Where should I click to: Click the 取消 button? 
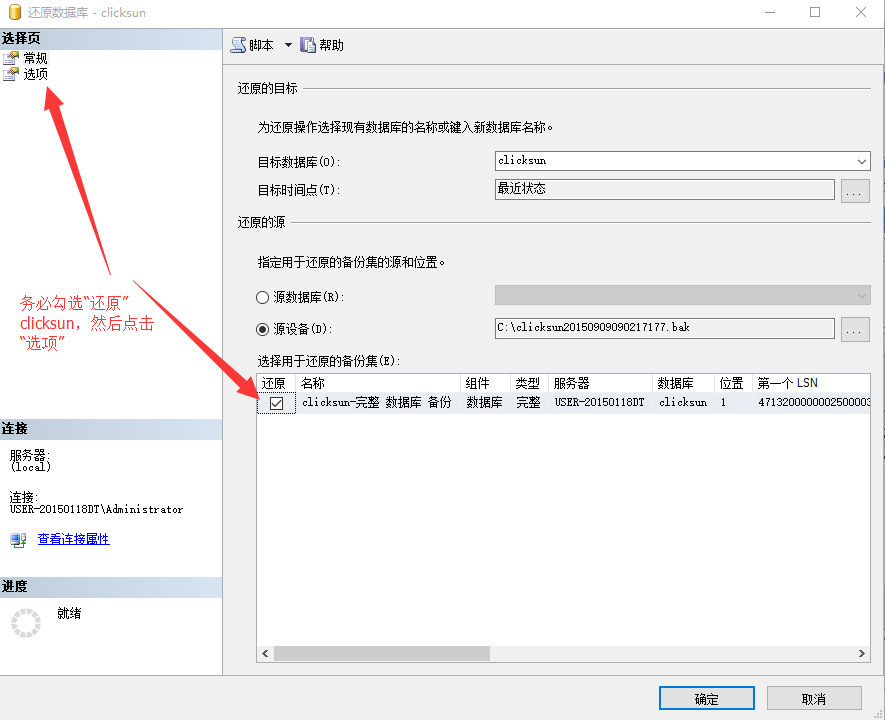point(814,699)
